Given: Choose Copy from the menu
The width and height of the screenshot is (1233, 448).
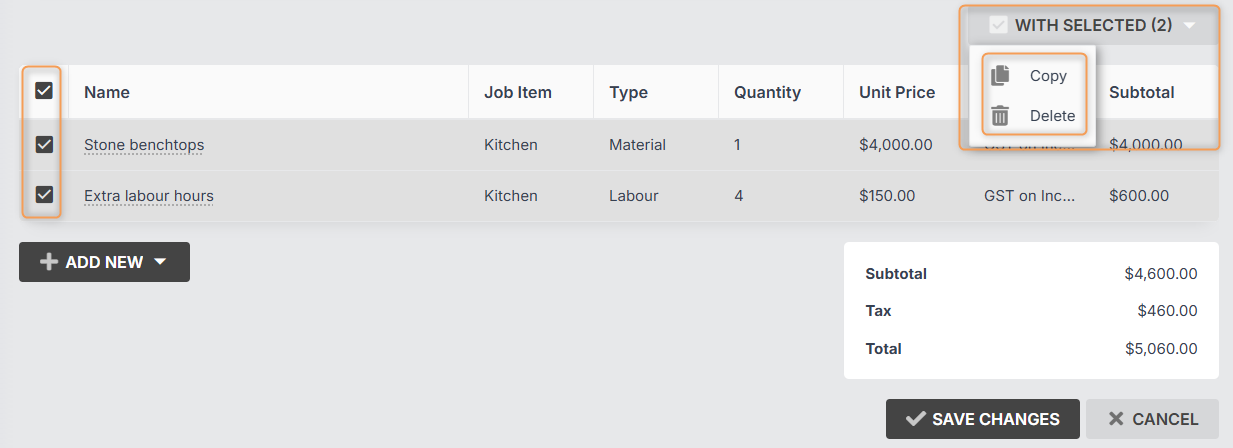Looking at the screenshot, I should coord(1048,76).
